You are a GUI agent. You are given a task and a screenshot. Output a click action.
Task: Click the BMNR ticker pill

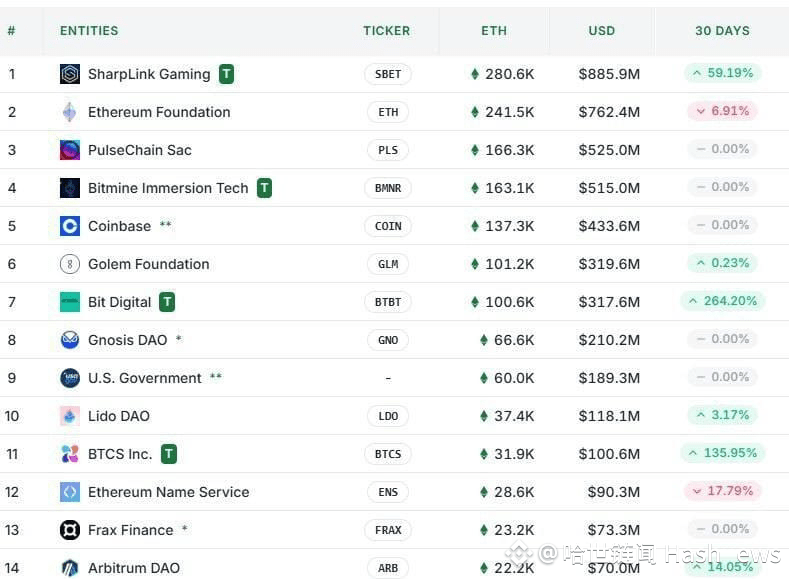388,188
